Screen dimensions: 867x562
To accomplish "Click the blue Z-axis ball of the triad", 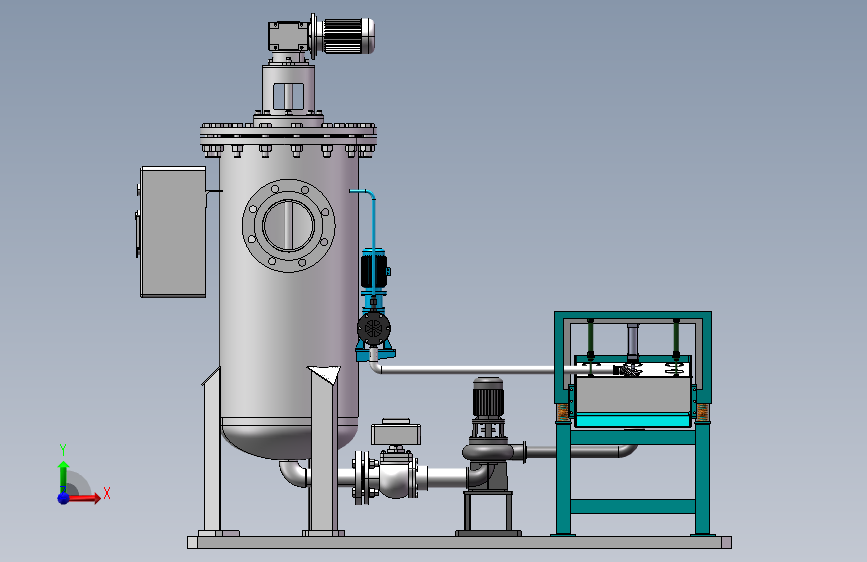I will 64,498.
